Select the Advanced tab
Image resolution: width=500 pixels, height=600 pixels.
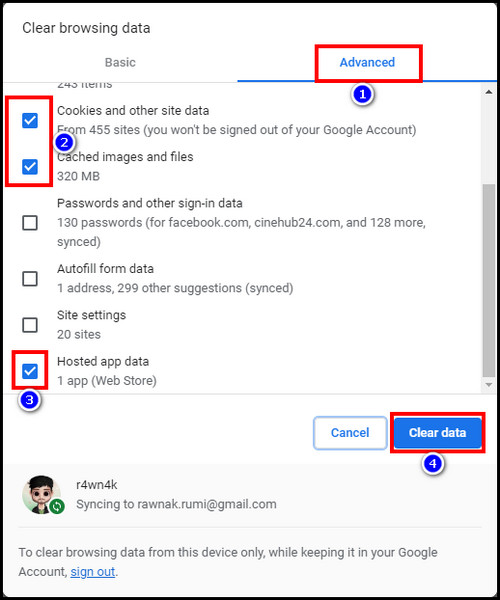(367, 62)
